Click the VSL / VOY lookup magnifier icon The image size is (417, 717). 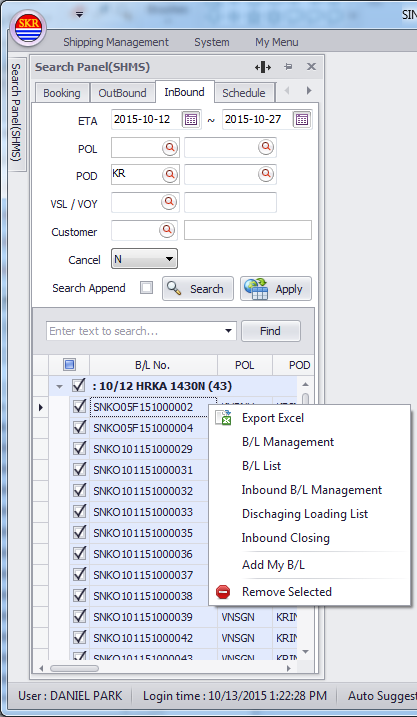170,202
